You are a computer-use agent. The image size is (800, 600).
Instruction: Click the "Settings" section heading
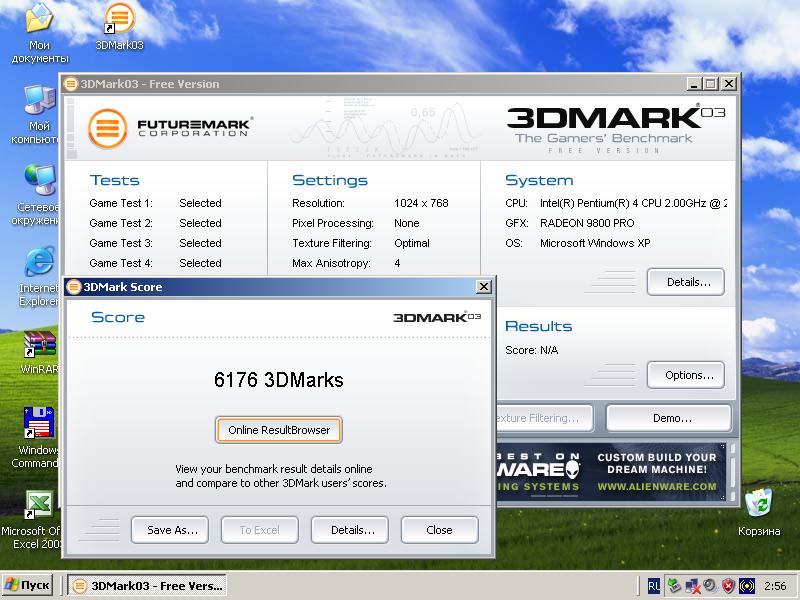(330, 180)
